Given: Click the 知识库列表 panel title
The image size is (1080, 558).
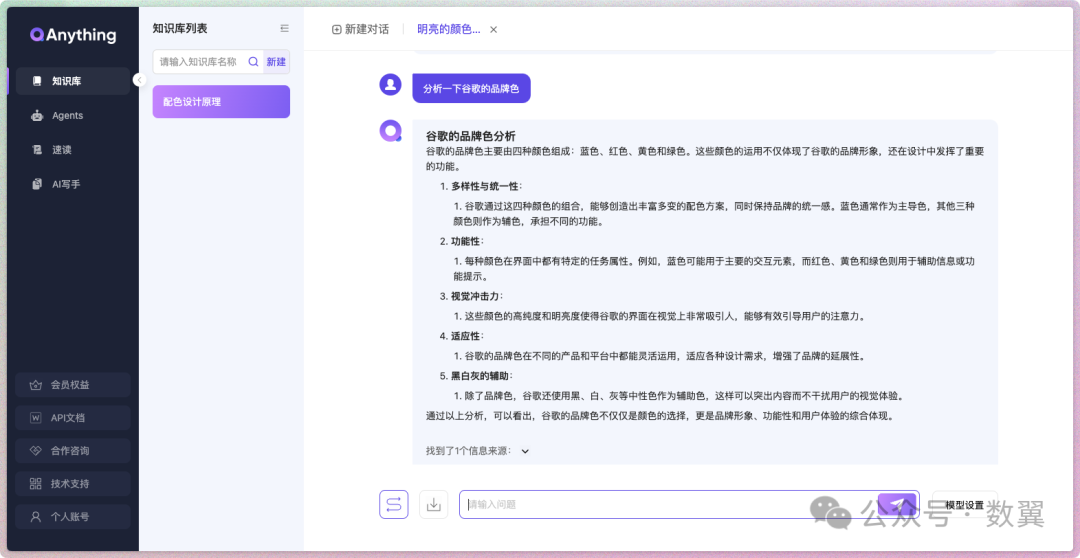Looking at the screenshot, I should click(x=180, y=28).
